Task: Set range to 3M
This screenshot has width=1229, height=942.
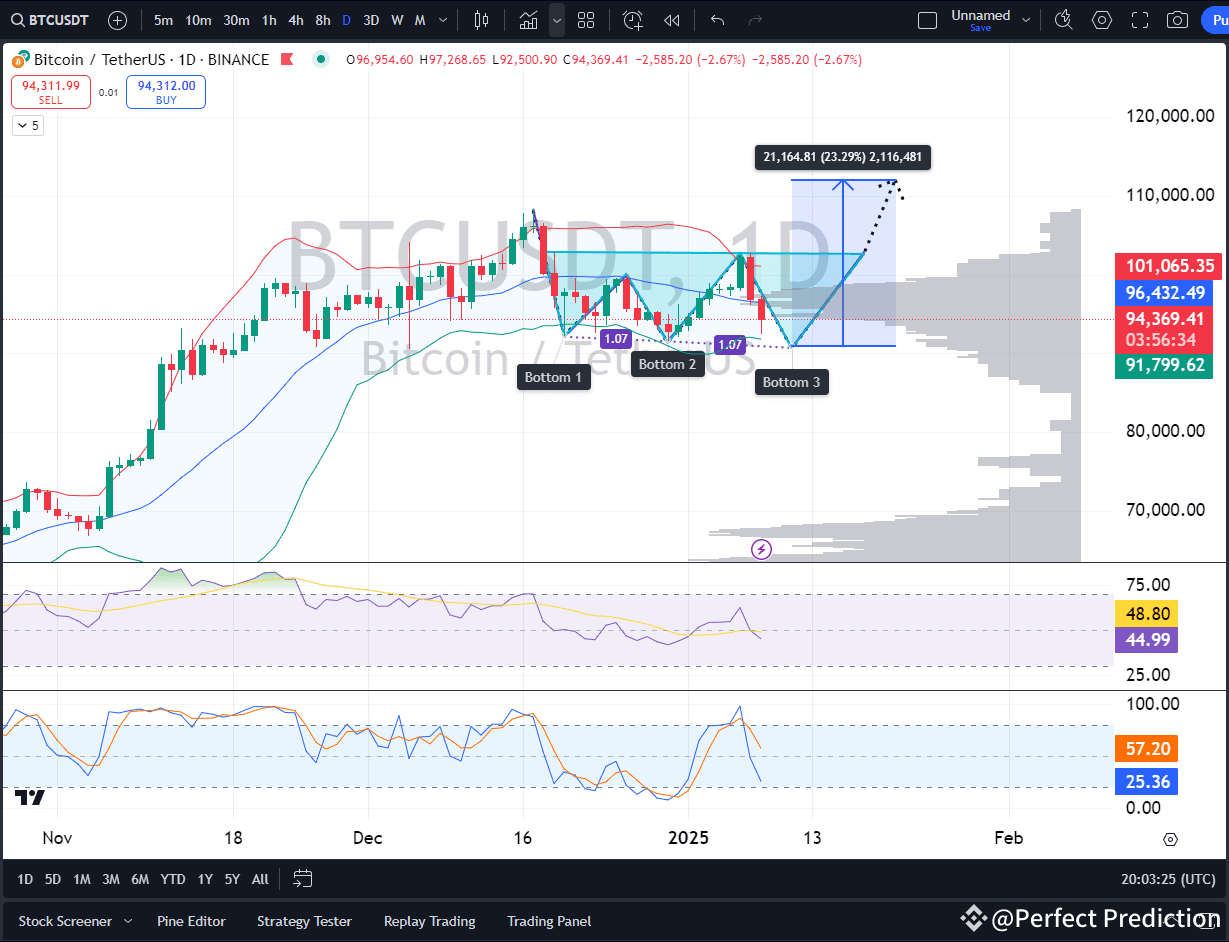Action: click(111, 879)
